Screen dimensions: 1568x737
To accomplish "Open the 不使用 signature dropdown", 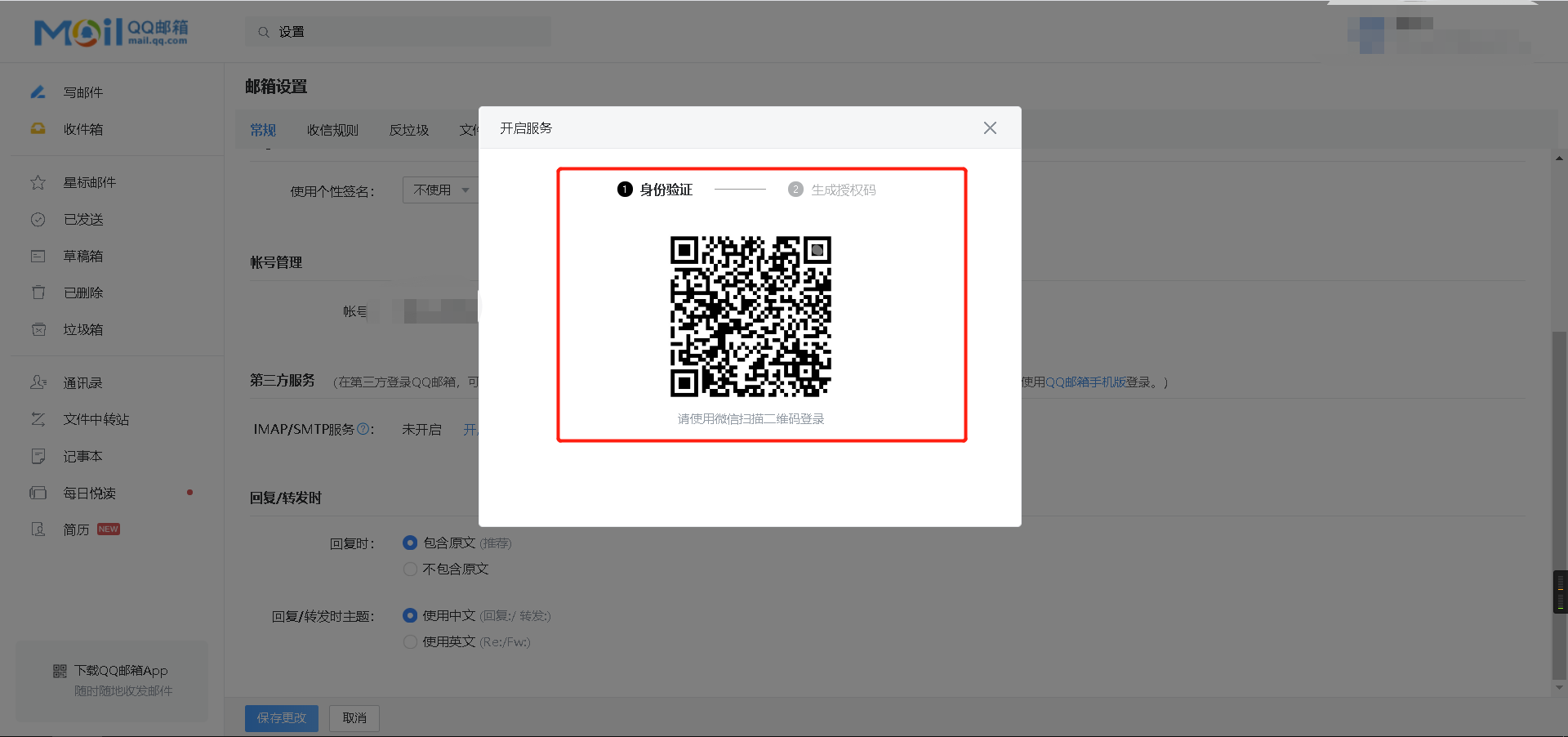I will coord(441,190).
